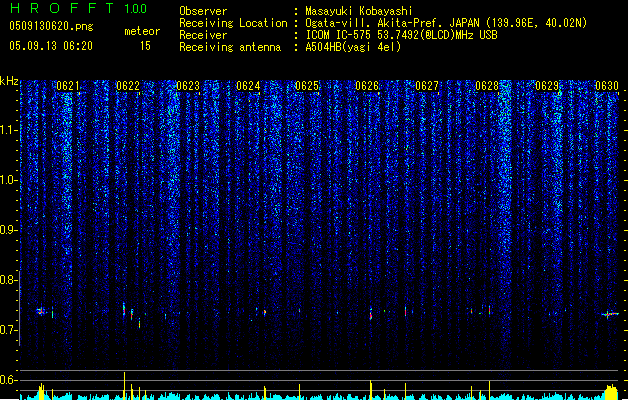The width and height of the screenshot is (629, 400).
Task: Click the 0627 time marker
Action: tap(427, 86)
